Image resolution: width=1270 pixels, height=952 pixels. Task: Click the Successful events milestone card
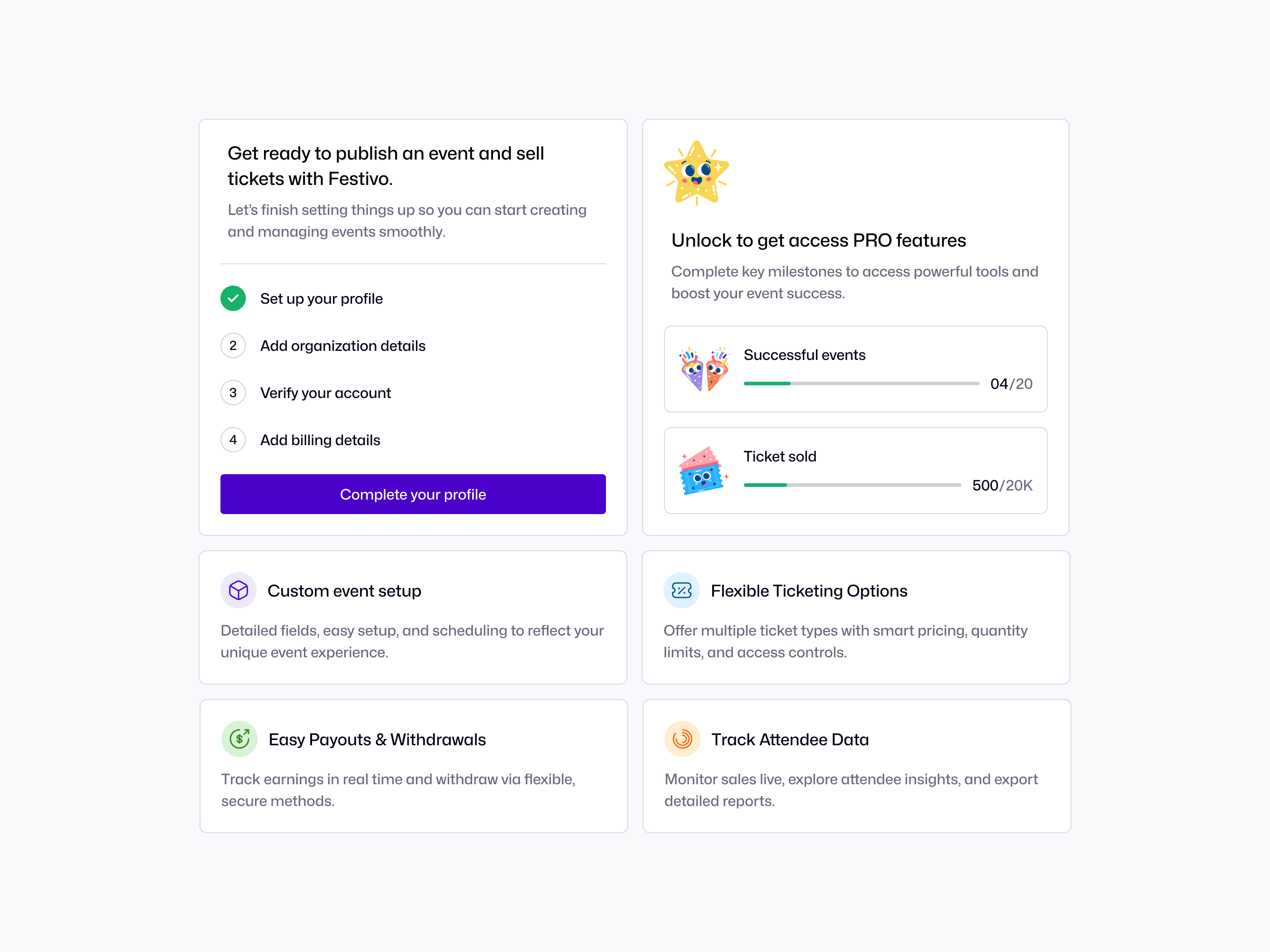tap(855, 369)
